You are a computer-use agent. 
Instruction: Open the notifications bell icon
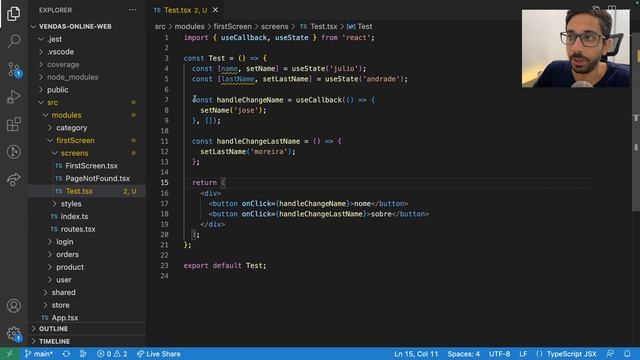click(x=627, y=354)
